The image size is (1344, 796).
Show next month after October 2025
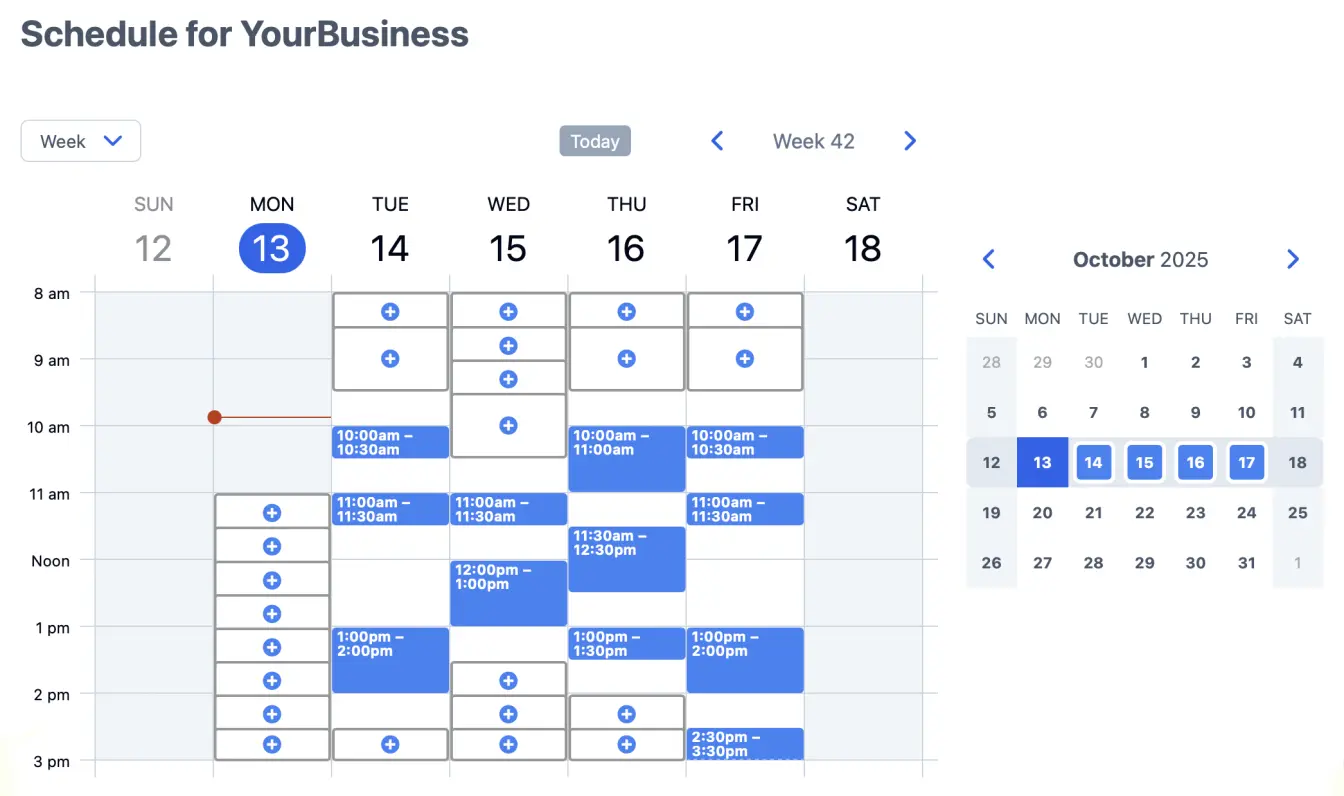click(x=1292, y=260)
